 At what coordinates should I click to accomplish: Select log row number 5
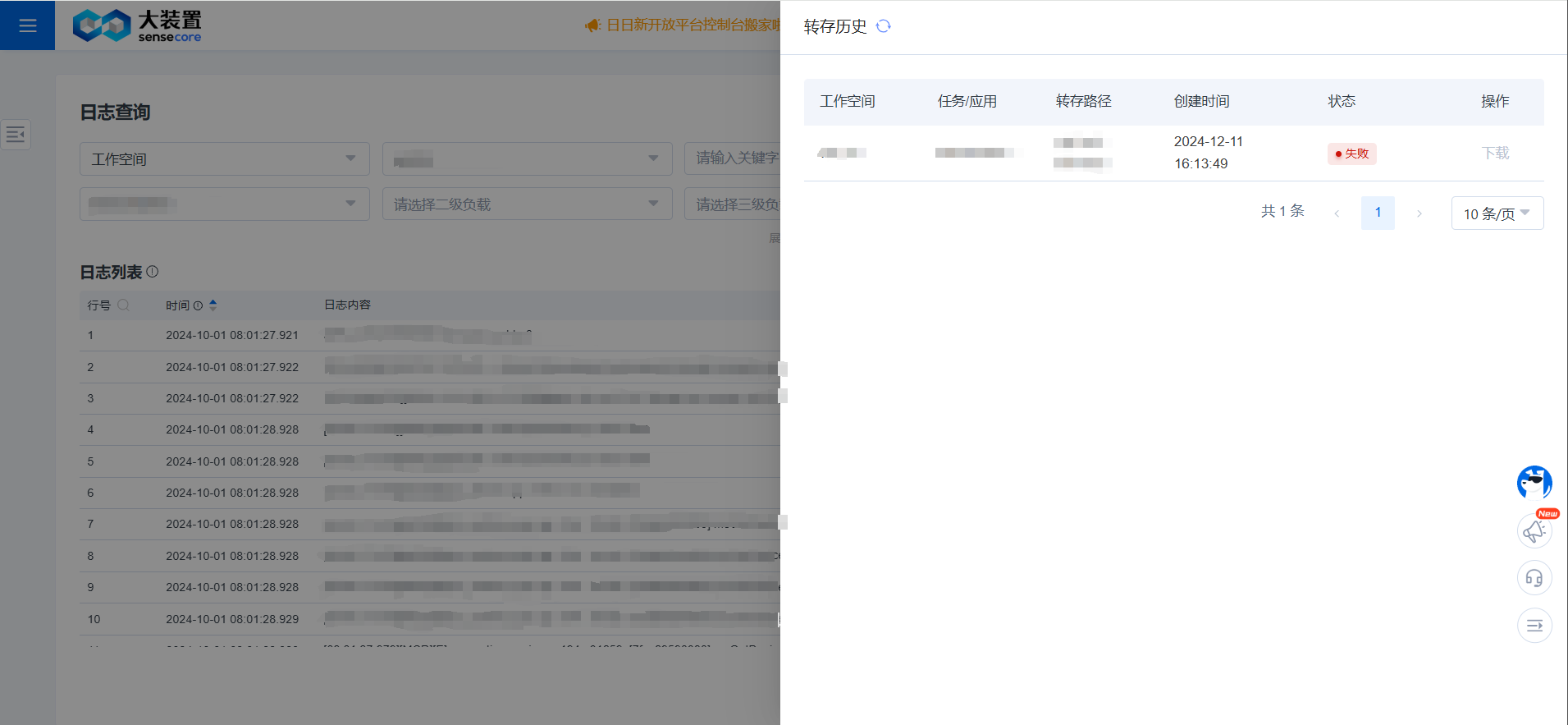[x=430, y=461]
